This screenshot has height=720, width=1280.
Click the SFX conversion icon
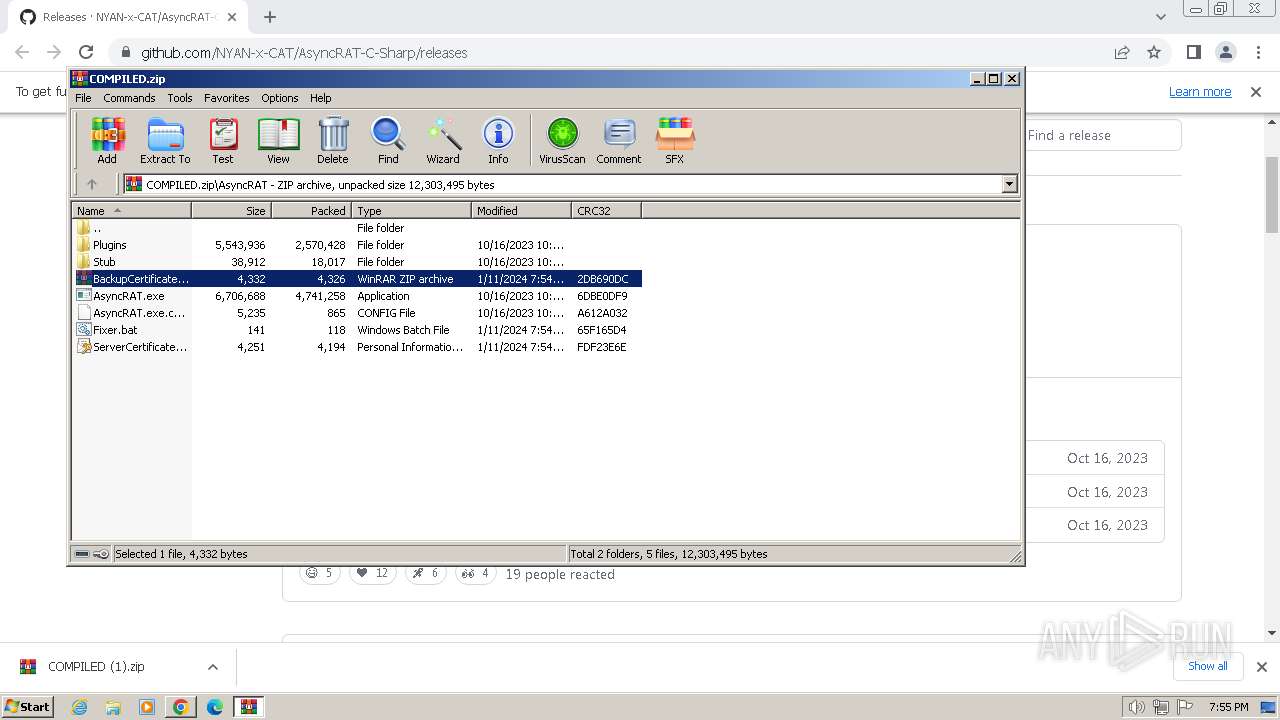[x=675, y=140]
